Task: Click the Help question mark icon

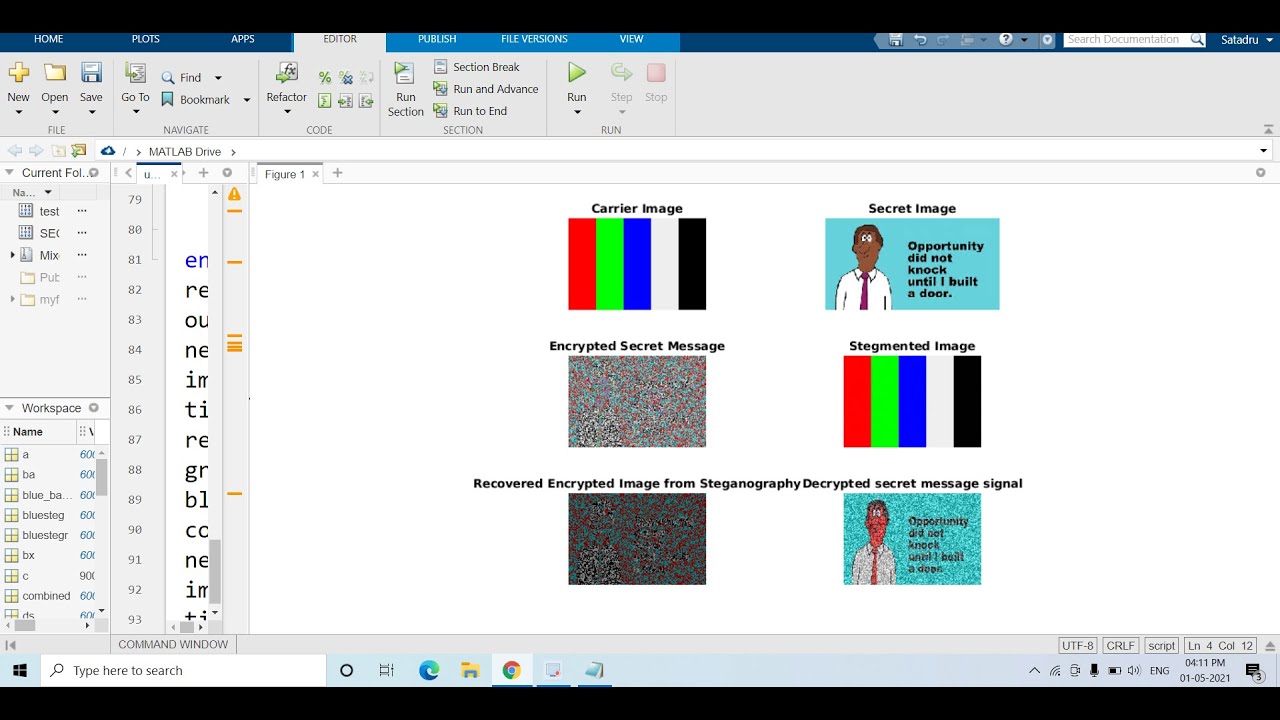Action: click(x=1006, y=40)
